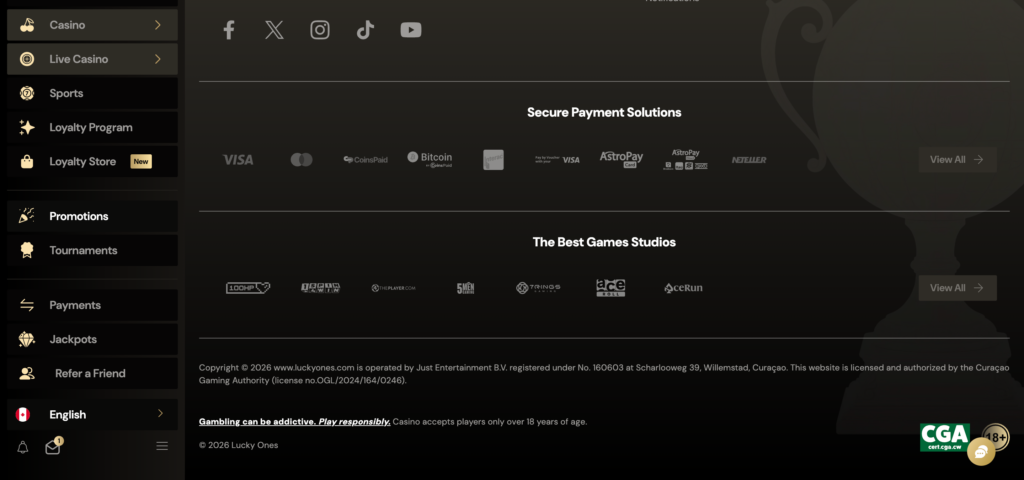
Task: Follow the Play responsibly link
Action: coord(355,422)
